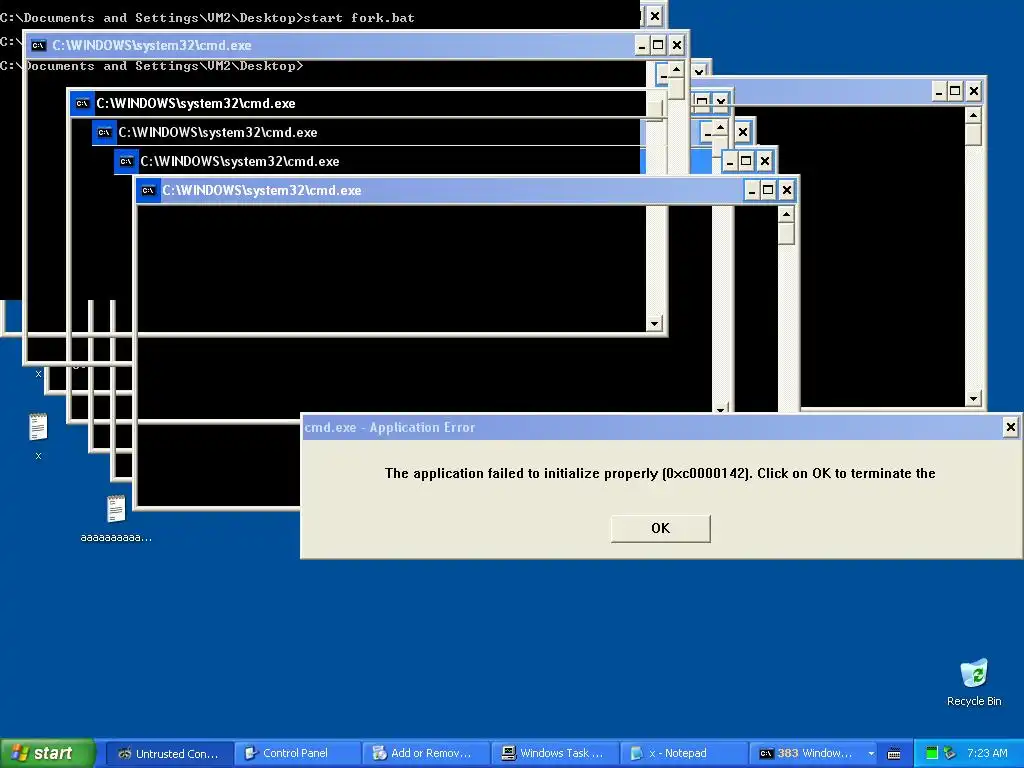Click the cmd icon of the frontmost console window
1024x768 pixels.
click(x=148, y=191)
